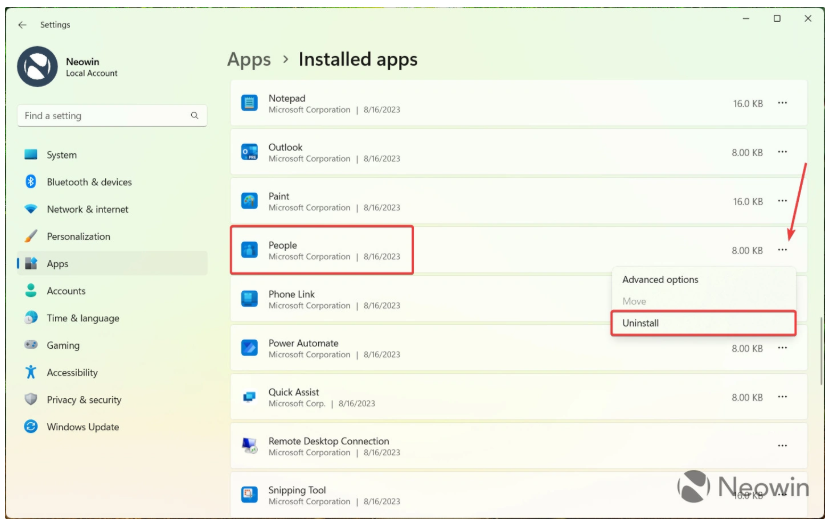The width and height of the screenshot is (832, 527).
Task: Click the Paint app icon
Action: pos(249,201)
